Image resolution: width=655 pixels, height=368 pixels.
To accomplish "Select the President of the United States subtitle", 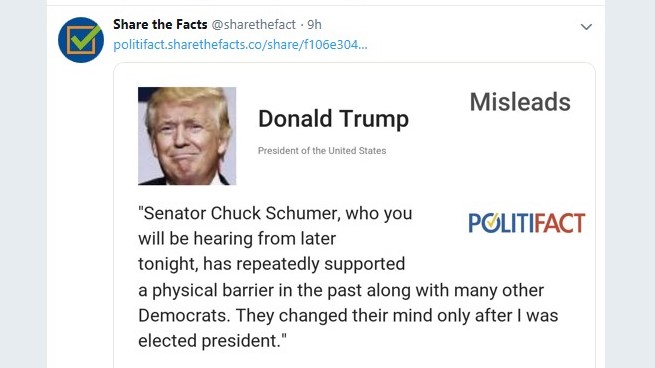I will coord(322,151).
